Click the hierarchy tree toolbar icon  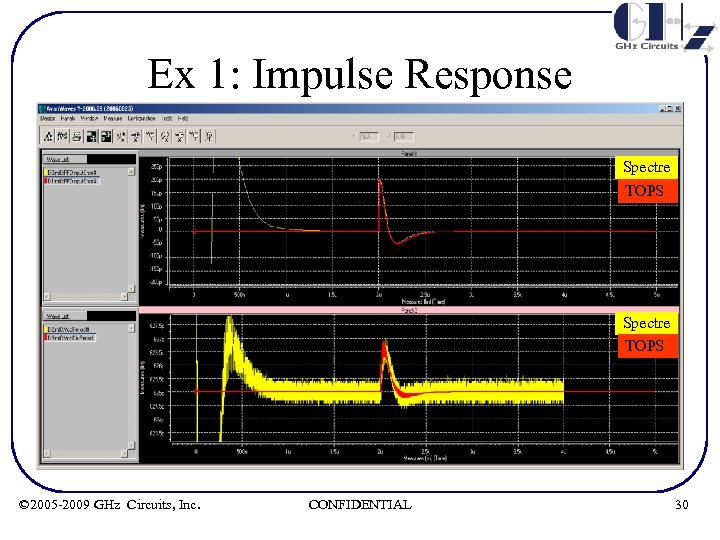(48, 136)
